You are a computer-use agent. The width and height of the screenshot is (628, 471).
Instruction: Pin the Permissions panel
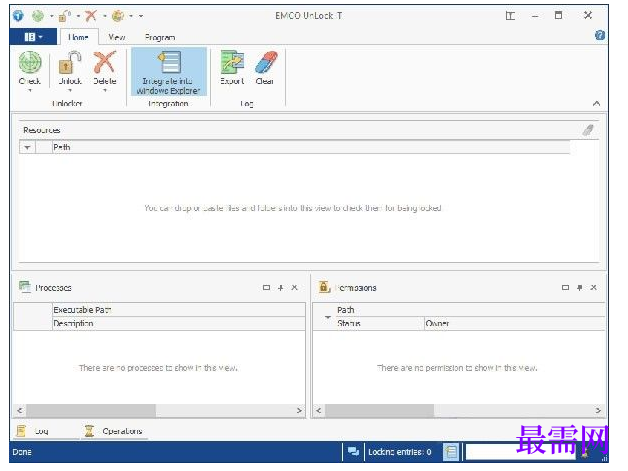580,288
